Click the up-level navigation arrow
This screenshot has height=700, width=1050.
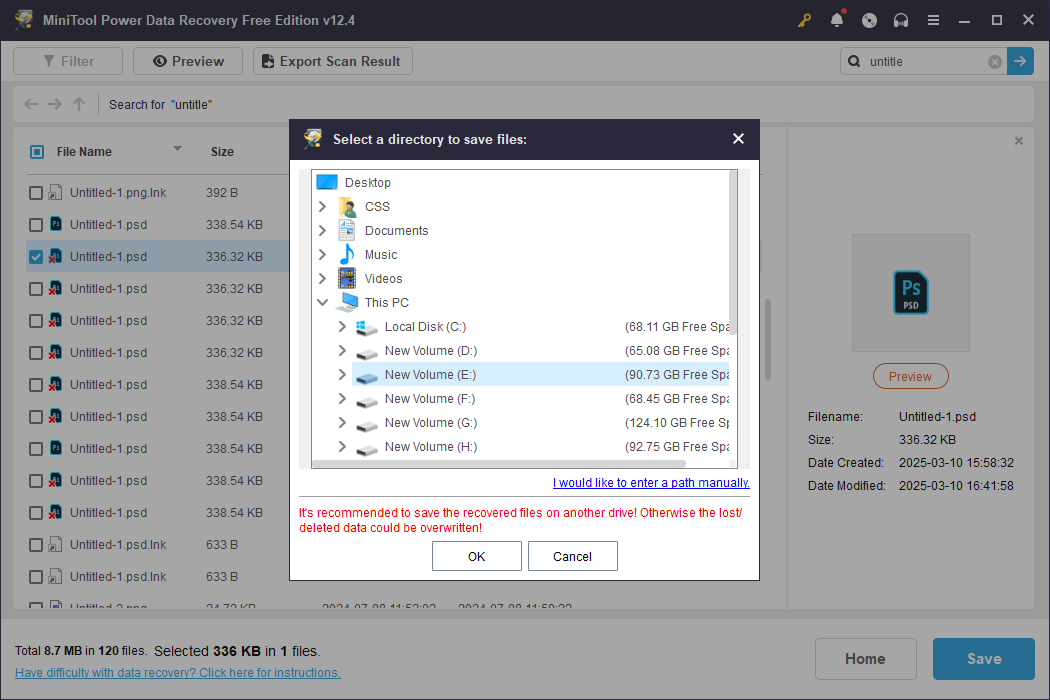(x=79, y=104)
